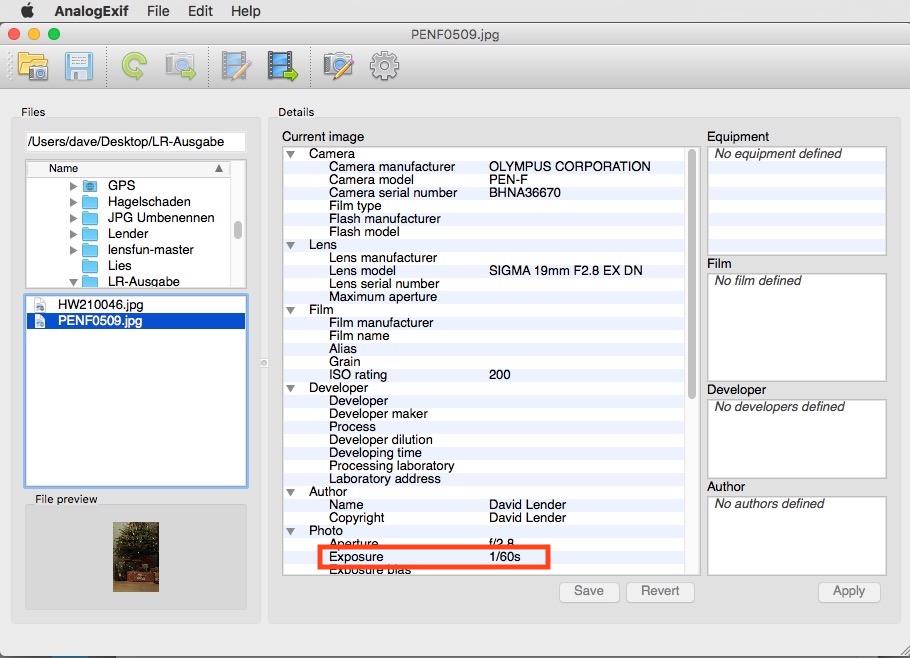Screen dimensions: 910x658
Task: Open the Edit menu
Action: [200, 11]
